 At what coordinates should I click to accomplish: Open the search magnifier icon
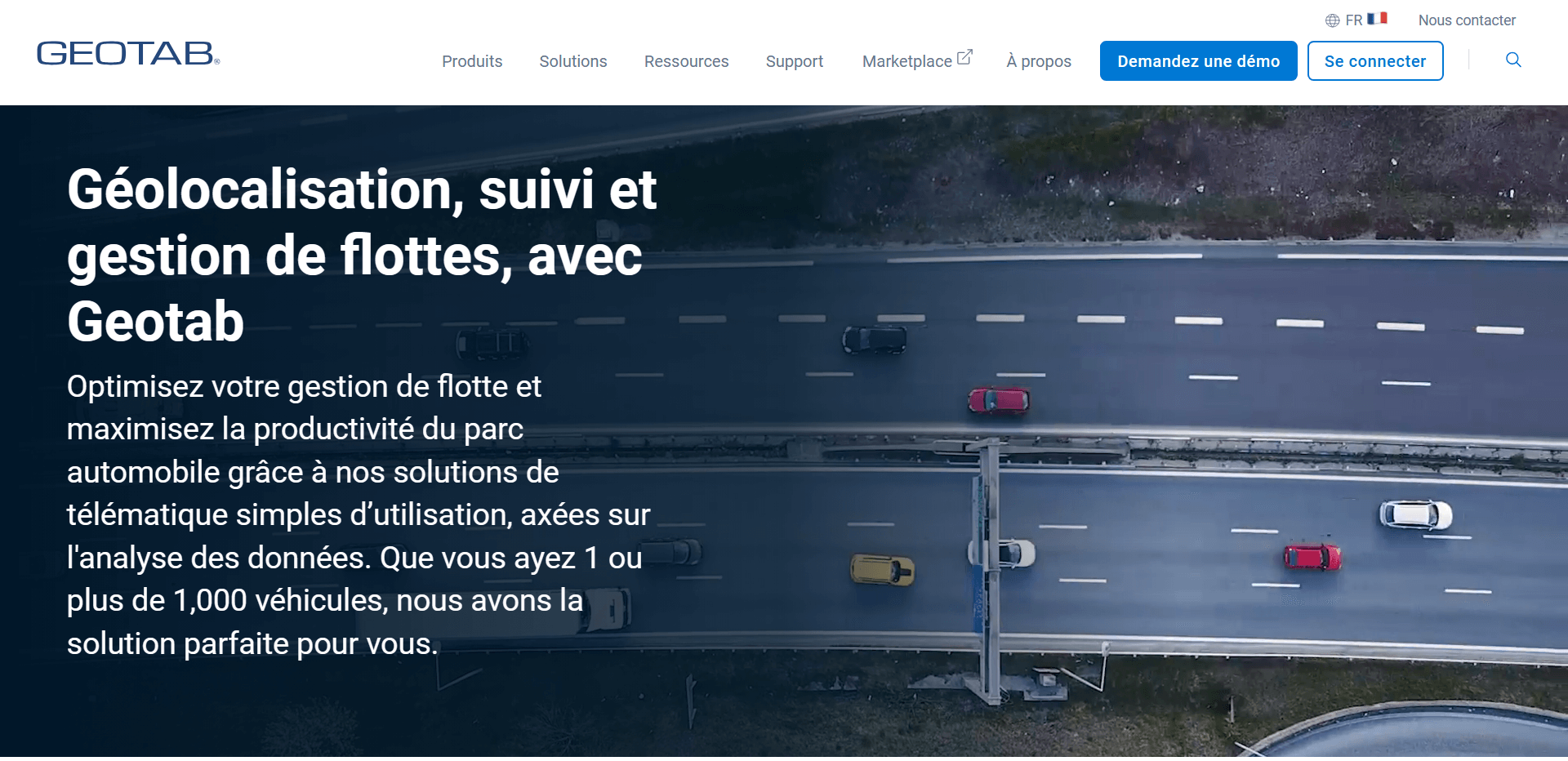(x=1513, y=60)
